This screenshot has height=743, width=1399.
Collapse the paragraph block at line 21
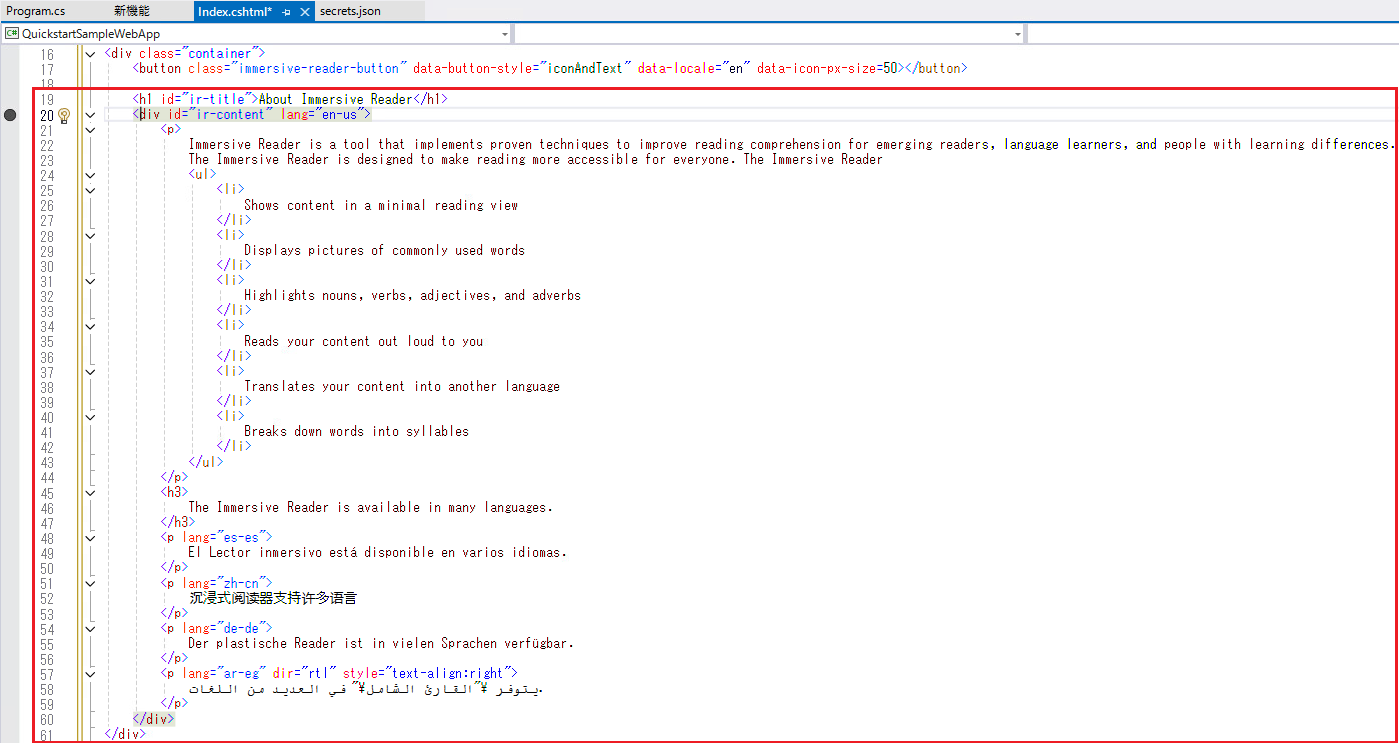click(x=91, y=130)
